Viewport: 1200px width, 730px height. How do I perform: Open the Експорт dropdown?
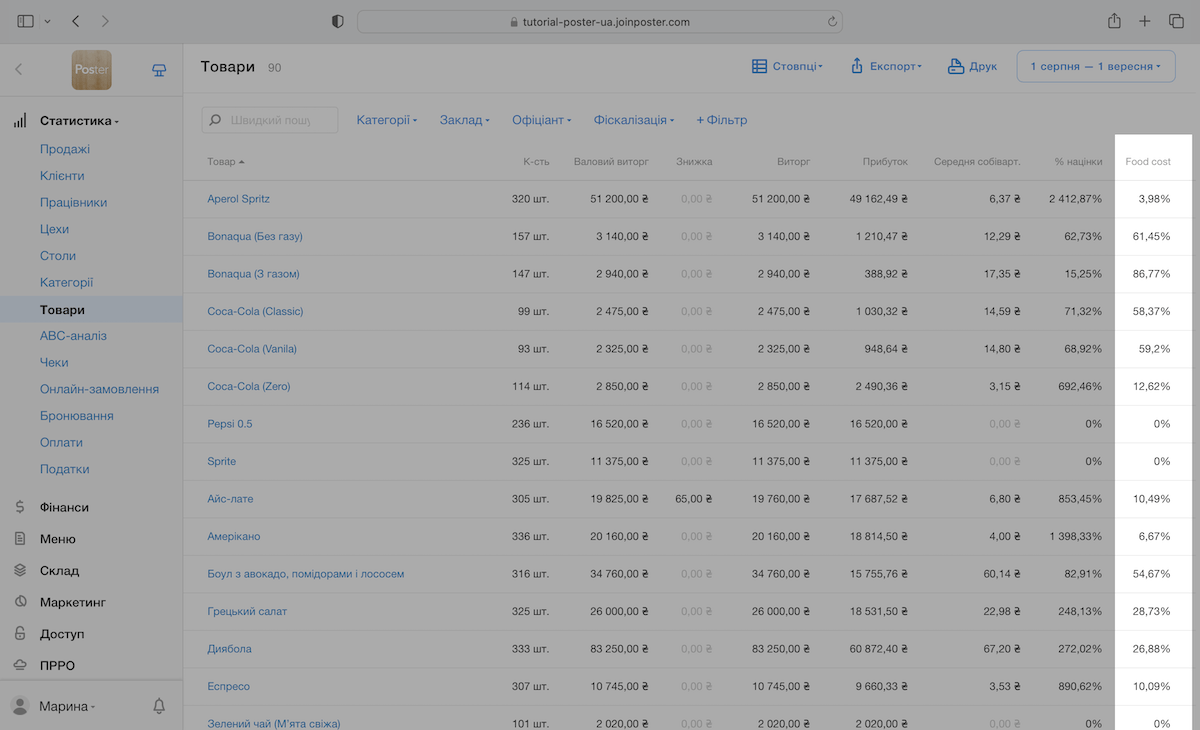coord(885,67)
